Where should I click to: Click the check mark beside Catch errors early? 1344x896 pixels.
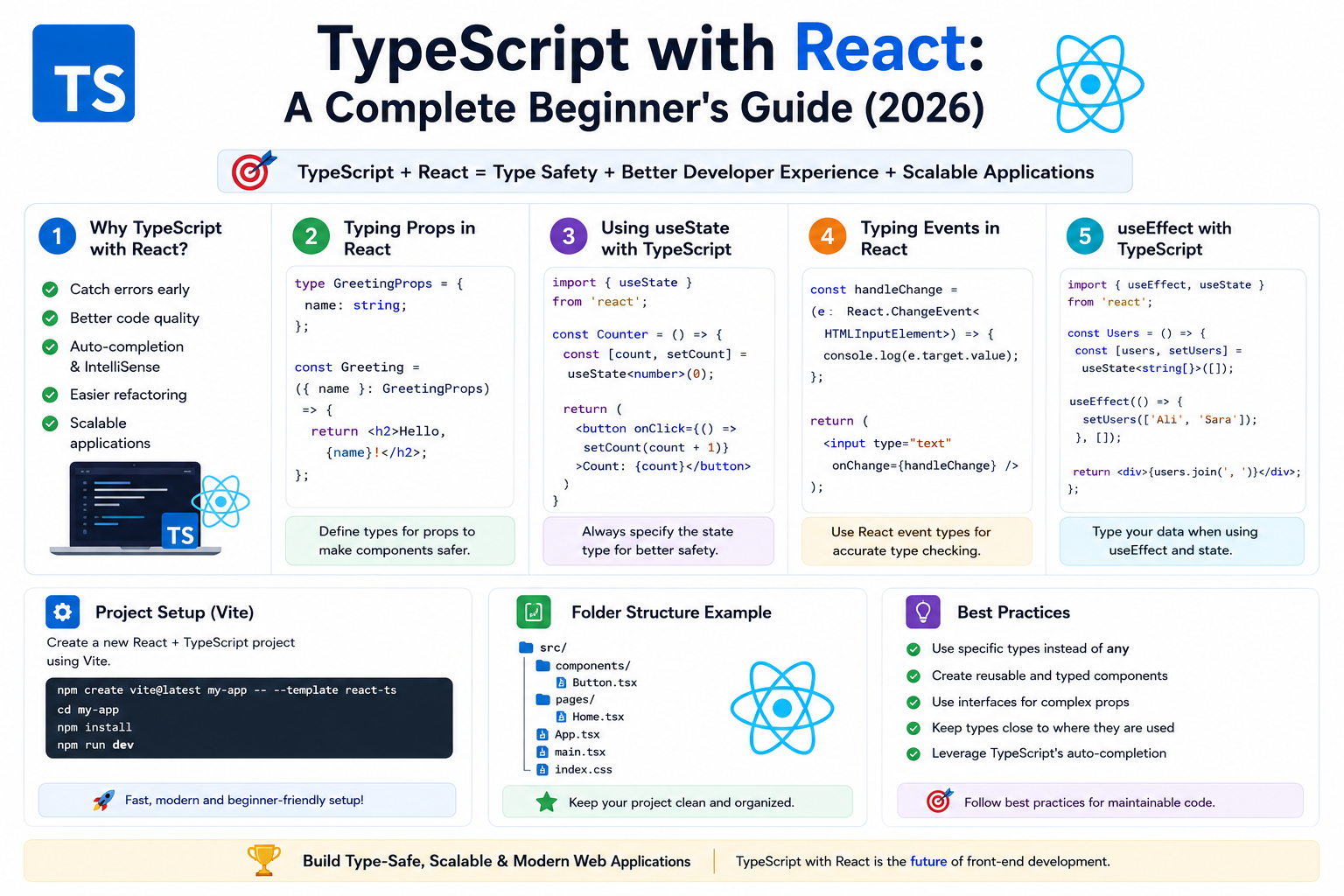51,290
